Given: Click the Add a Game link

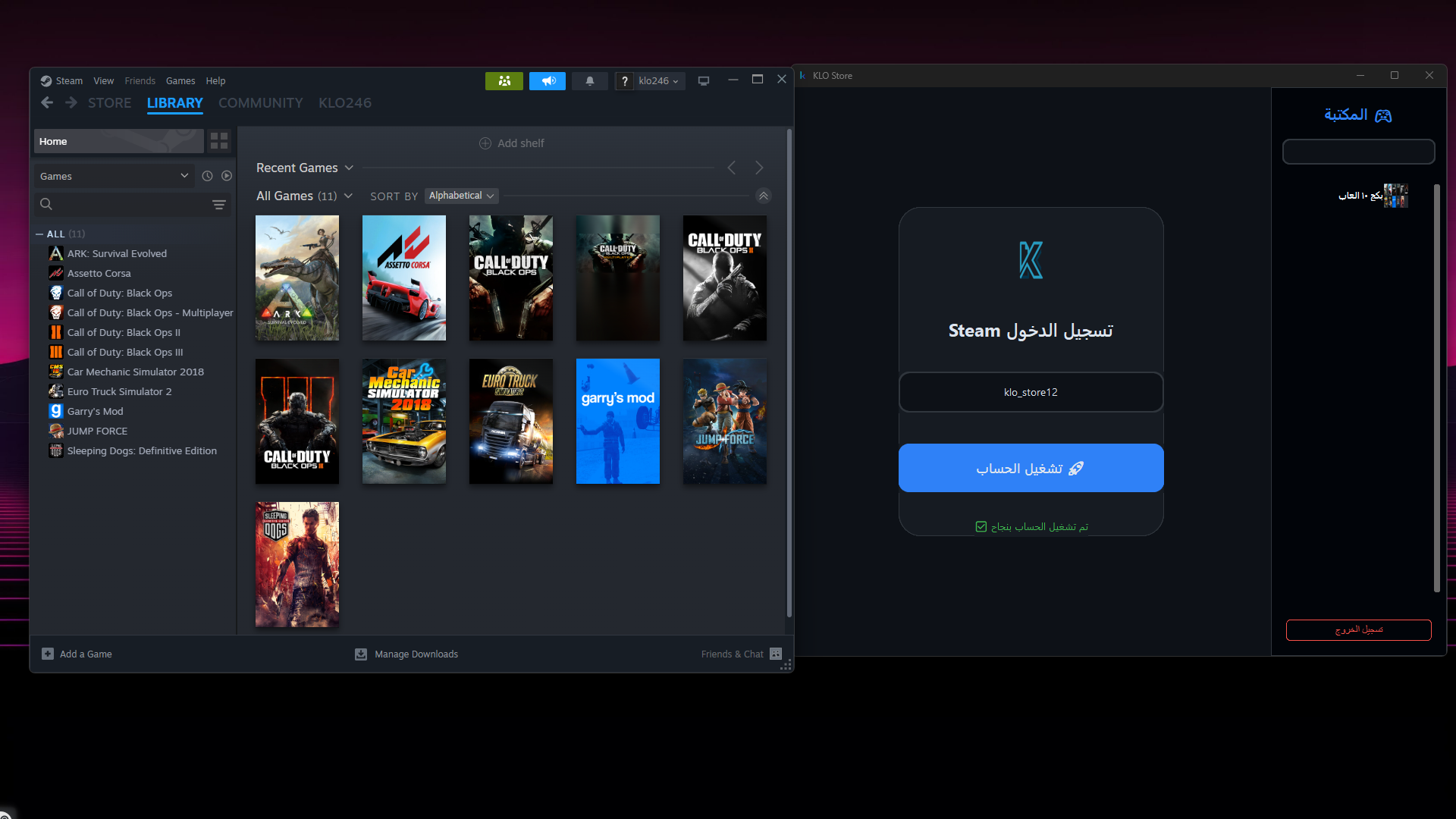Looking at the screenshot, I should click(x=86, y=654).
